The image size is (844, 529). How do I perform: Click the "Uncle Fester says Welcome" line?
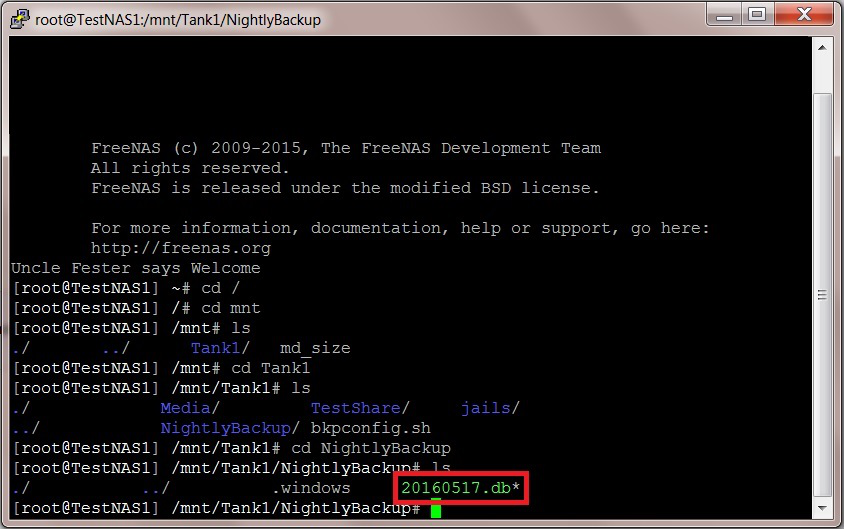point(135,268)
